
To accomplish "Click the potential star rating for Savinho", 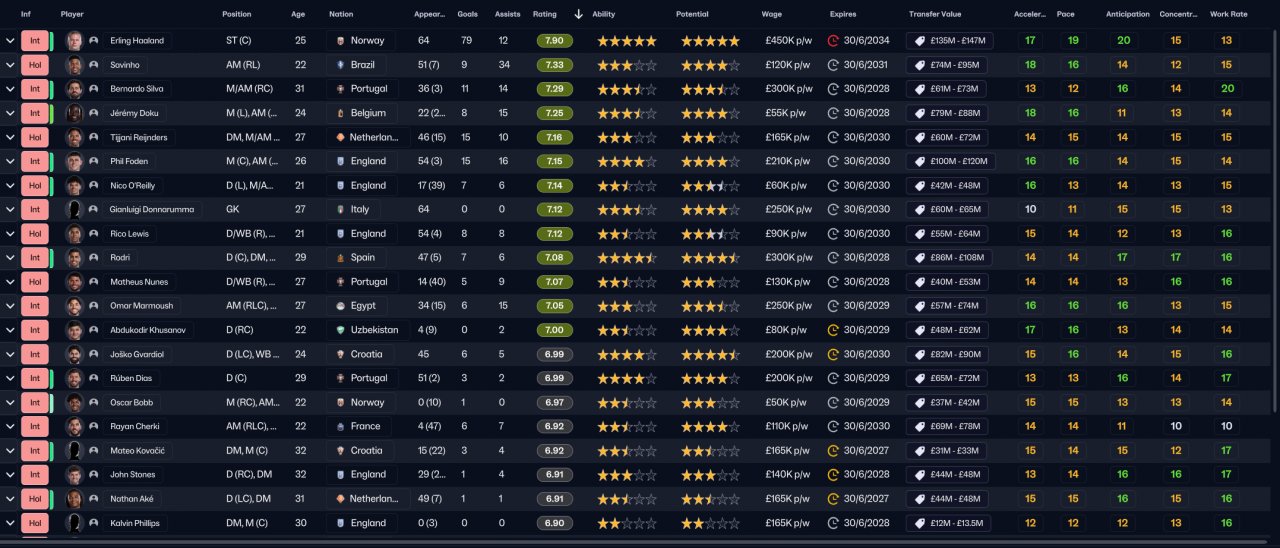I will [711, 65].
